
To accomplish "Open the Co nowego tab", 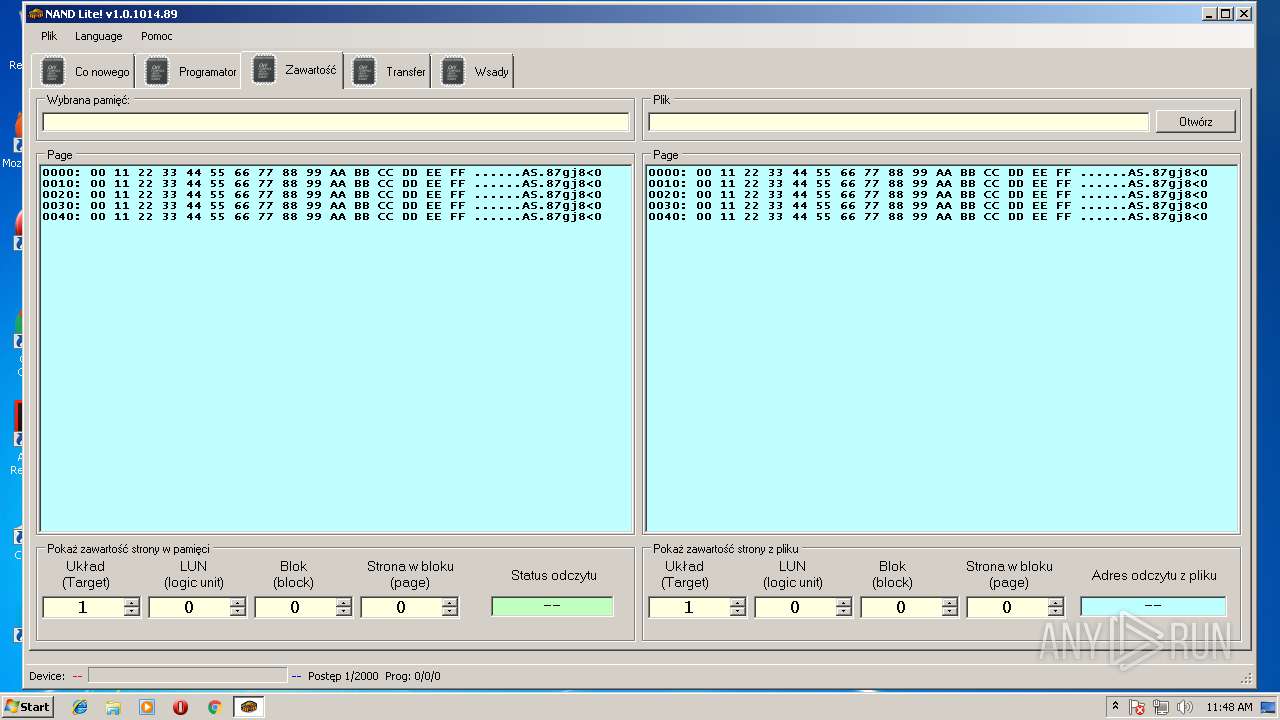I will (85, 72).
